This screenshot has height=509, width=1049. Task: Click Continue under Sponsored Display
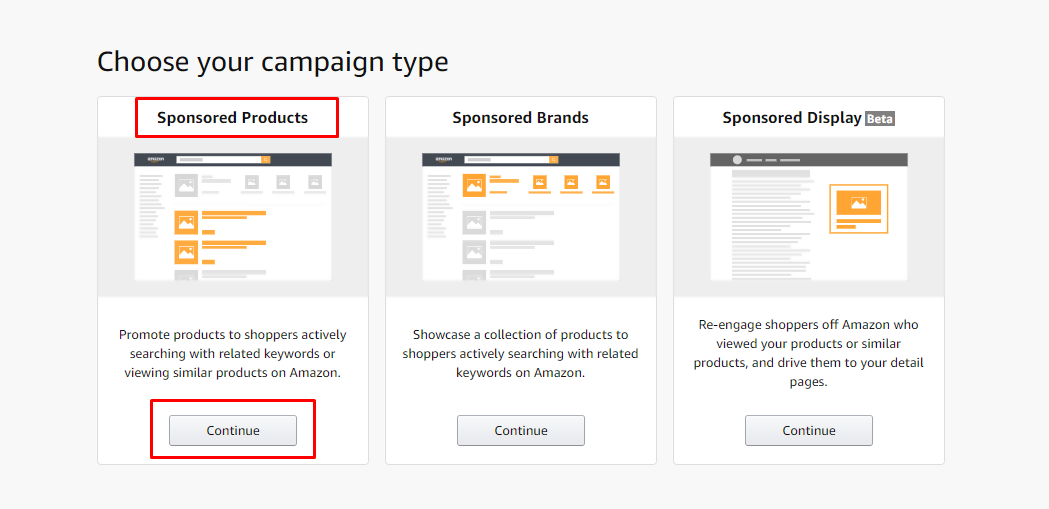(809, 430)
